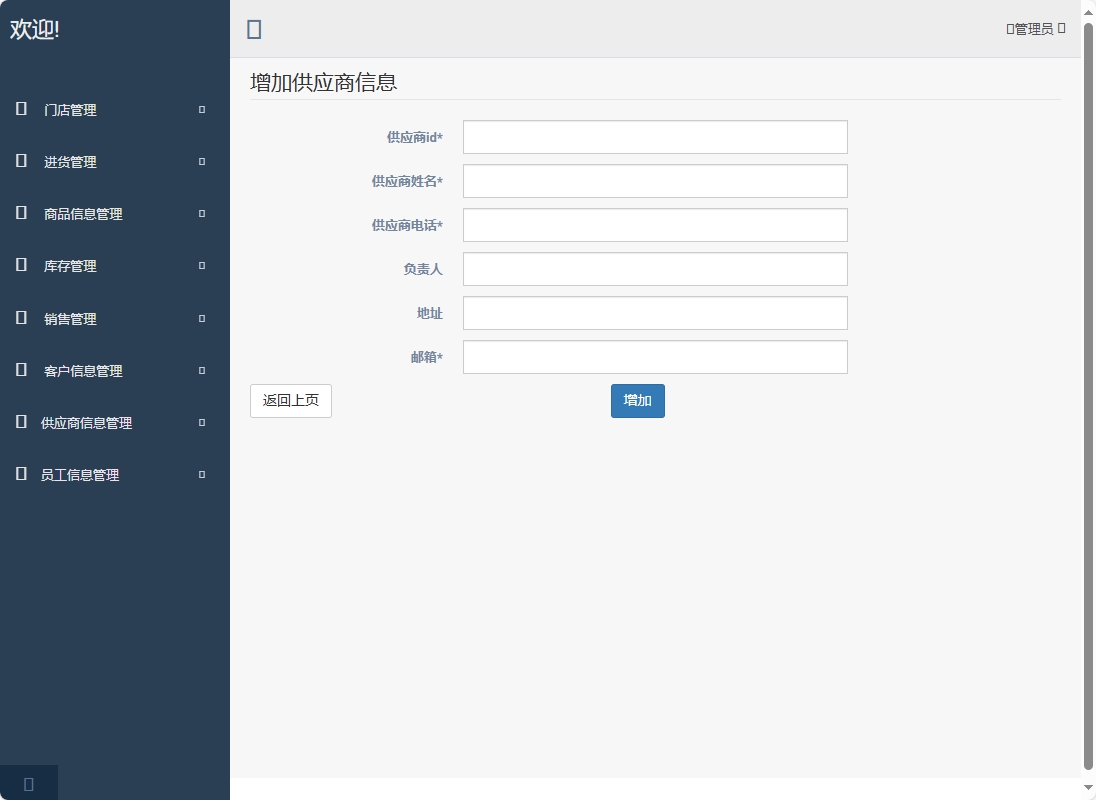Viewport: 1096px width, 800px height.
Task: Expand the 库存管理 submenu arrow
Action: pyautogui.click(x=202, y=266)
